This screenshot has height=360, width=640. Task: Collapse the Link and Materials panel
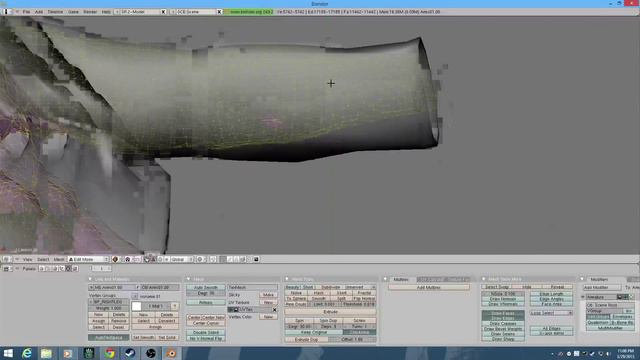point(90,279)
